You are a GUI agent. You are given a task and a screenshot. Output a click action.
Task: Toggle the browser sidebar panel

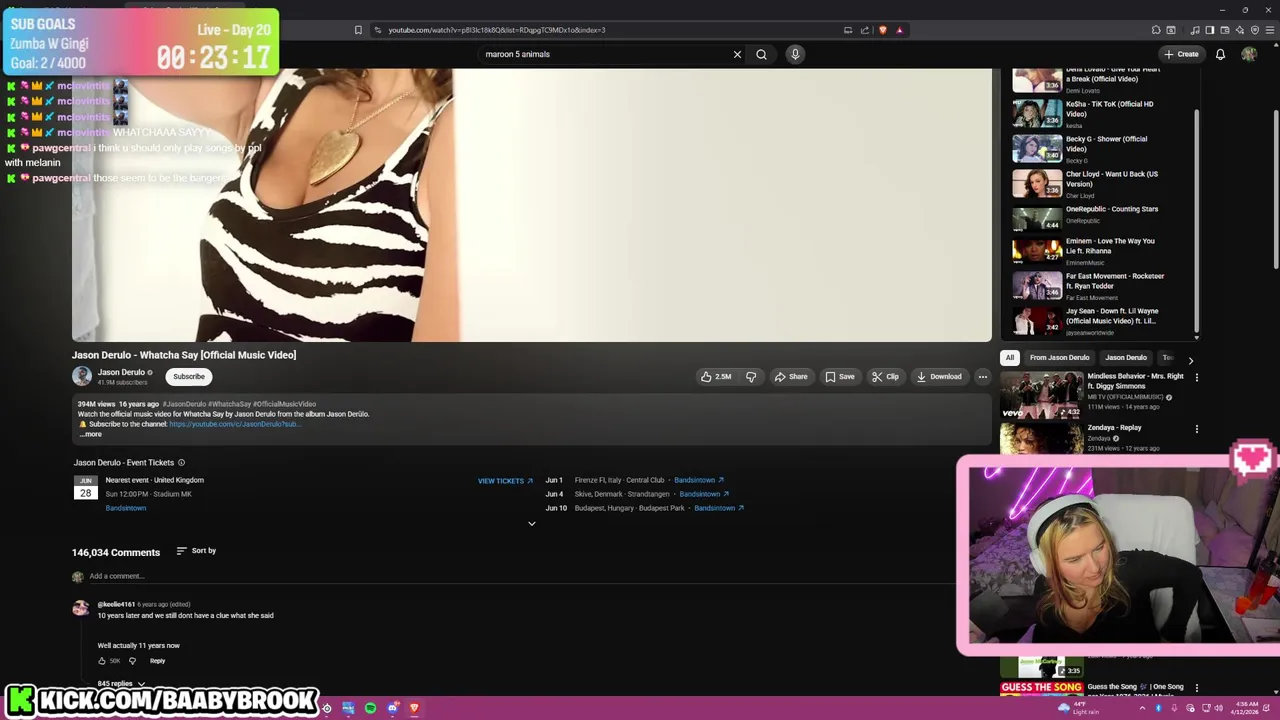coord(1210,30)
